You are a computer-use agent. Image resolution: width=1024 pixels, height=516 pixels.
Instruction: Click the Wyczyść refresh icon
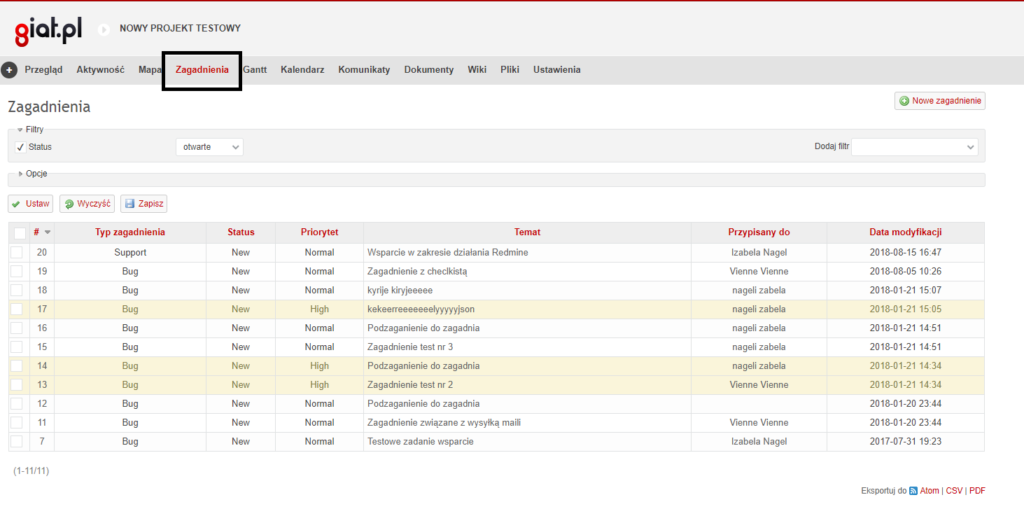click(x=69, y=204)
